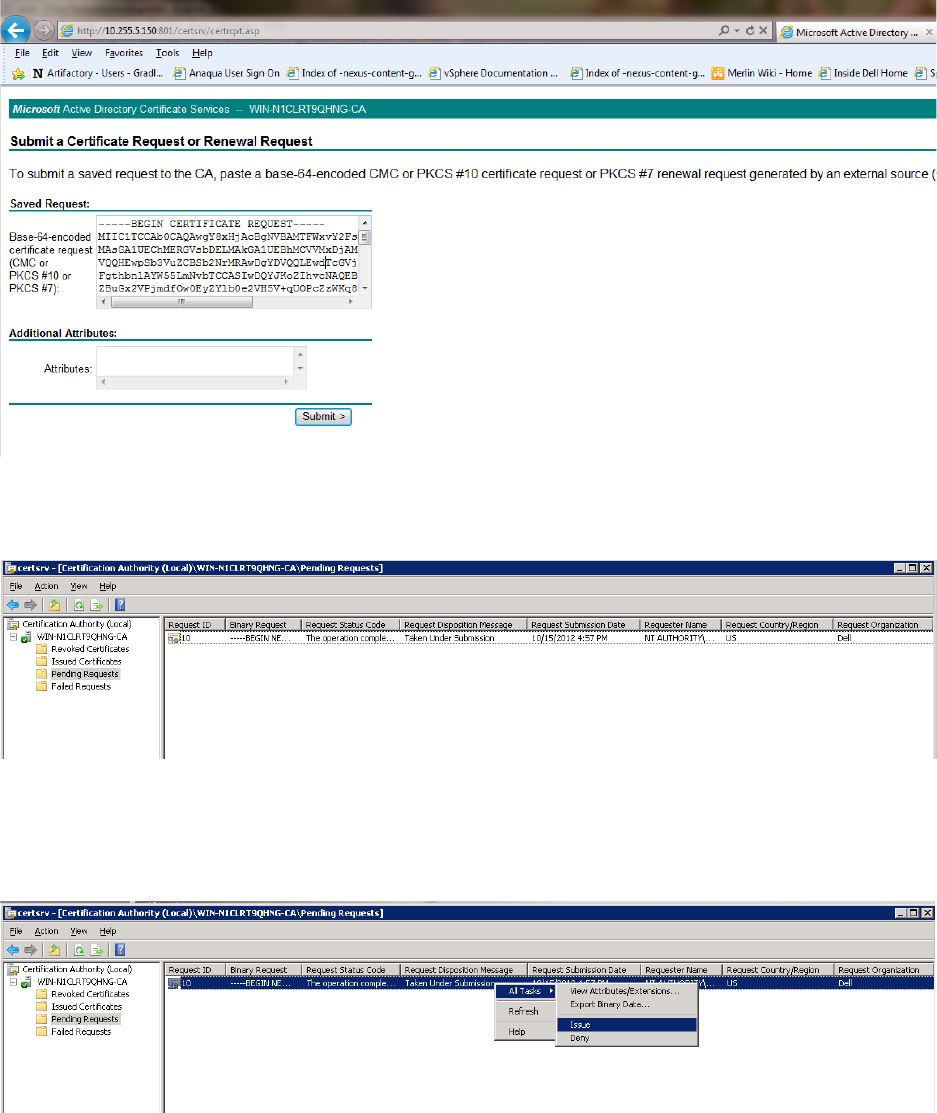This screenshot has height=1113, width=937.
Task: Stop loading with the X icon in address bar
Action: (x=763, y=31)
